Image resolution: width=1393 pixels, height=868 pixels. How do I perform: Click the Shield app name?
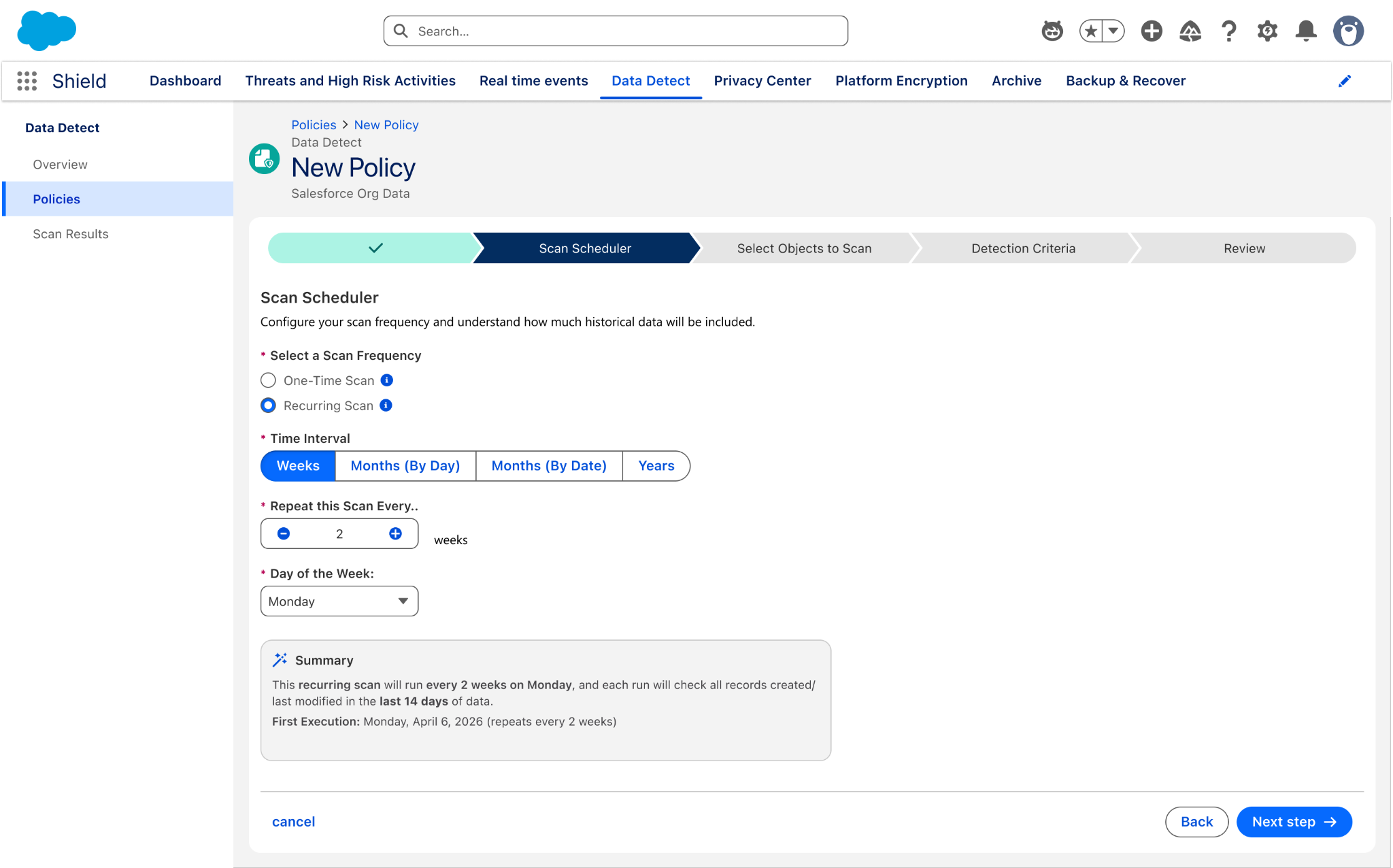pyautogui.click(x=80, y=81)
